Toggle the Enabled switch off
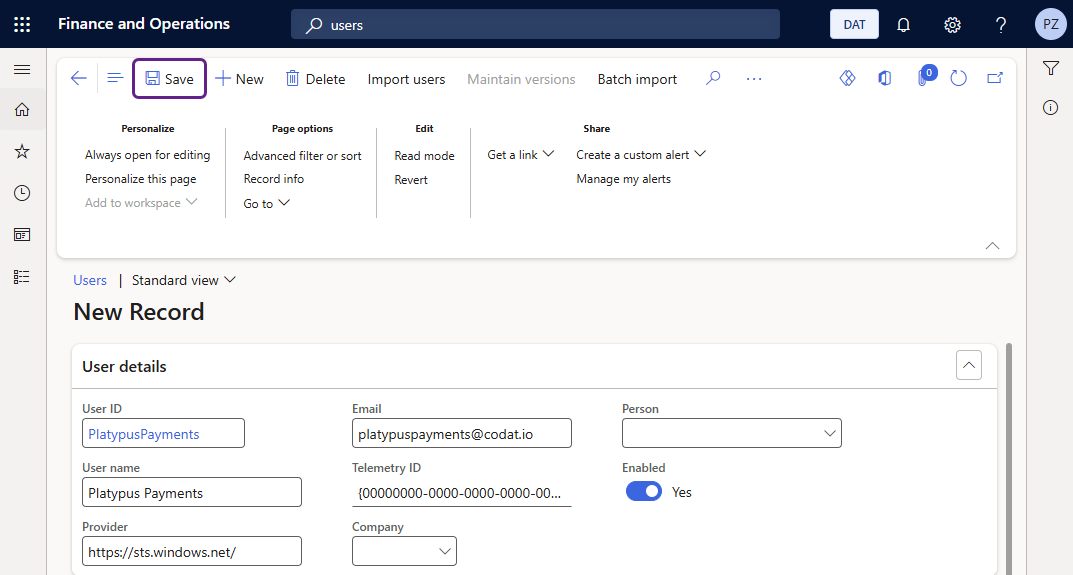 point(644,492)
